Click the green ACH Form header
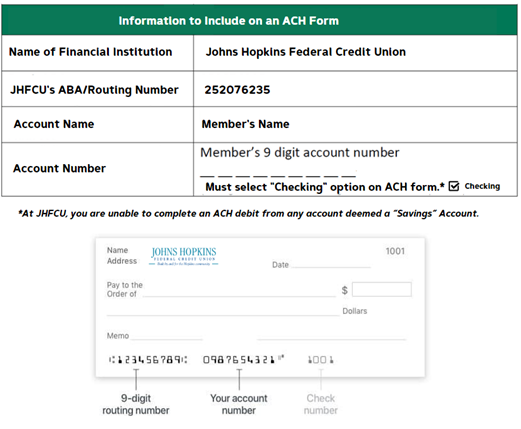Viewport: 521px width, 429px height. tap(259, 20)
